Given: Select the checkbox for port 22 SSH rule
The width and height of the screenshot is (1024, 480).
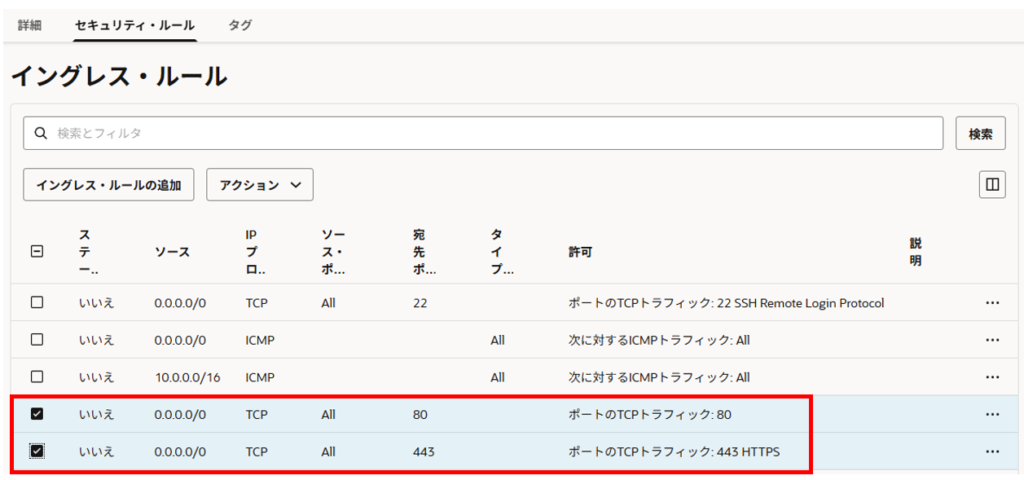Looking at the screenshot, I should point(37,303).
